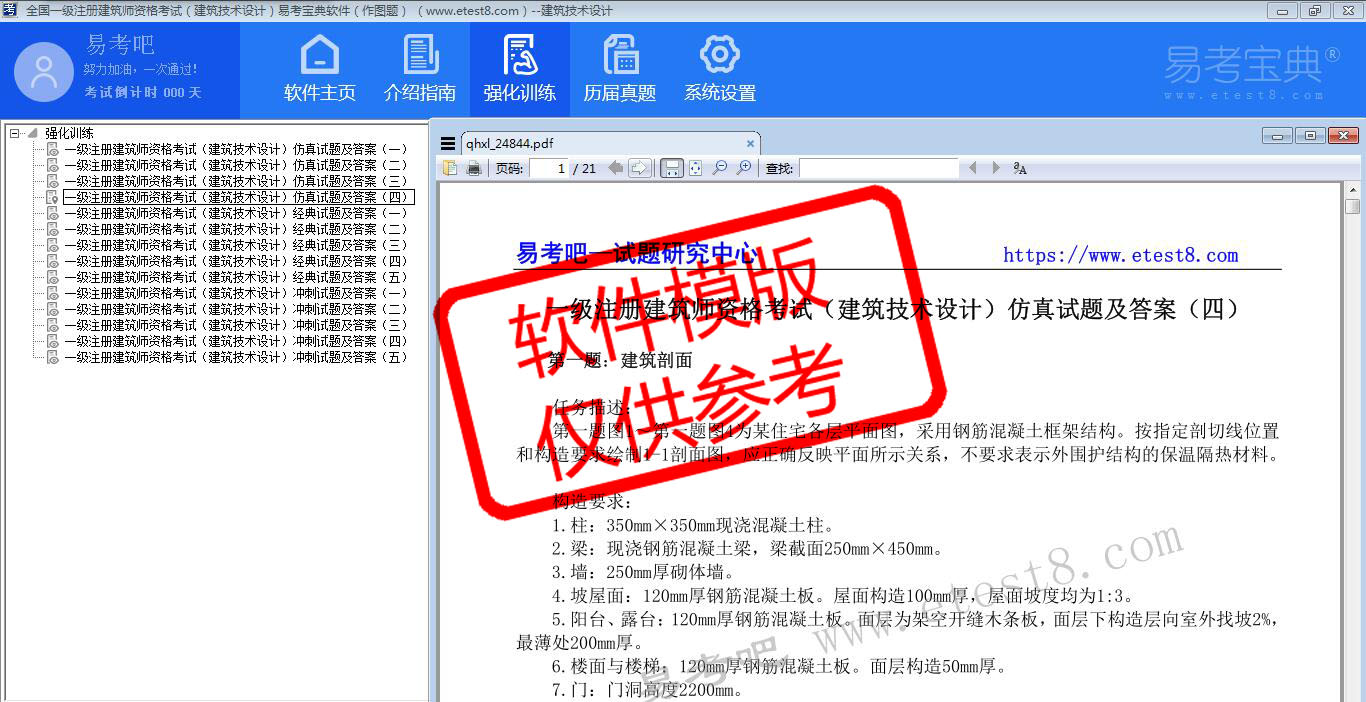Close the qhxl_24844.pdf tab
The height and width of the screenshot is (702, 1366).
point(750,143)
